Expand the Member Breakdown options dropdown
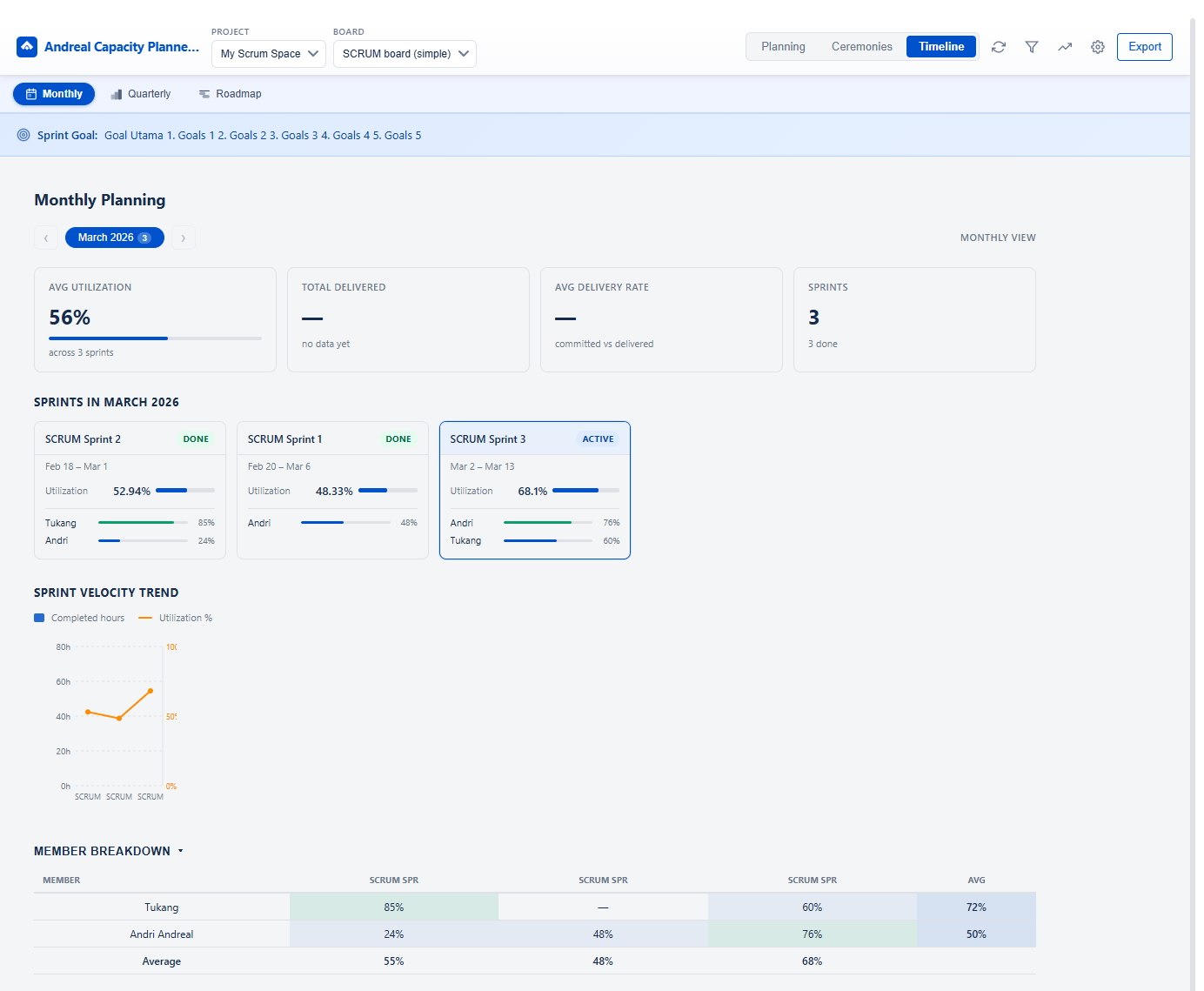Screen dimensions: 1204x991 [180, 851]
